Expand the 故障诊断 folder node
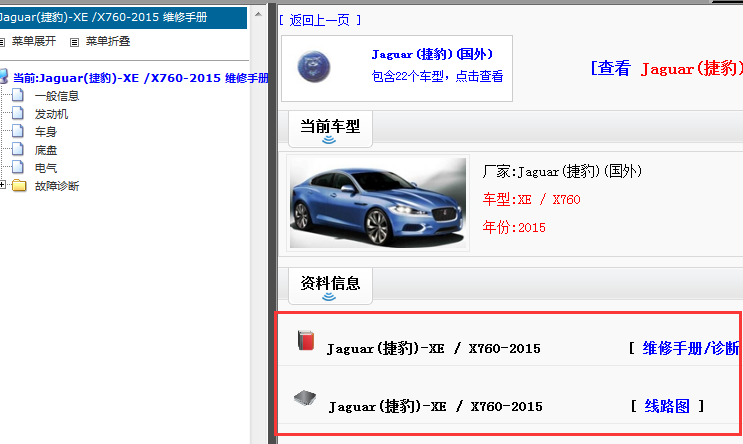 tap(3, 185)
